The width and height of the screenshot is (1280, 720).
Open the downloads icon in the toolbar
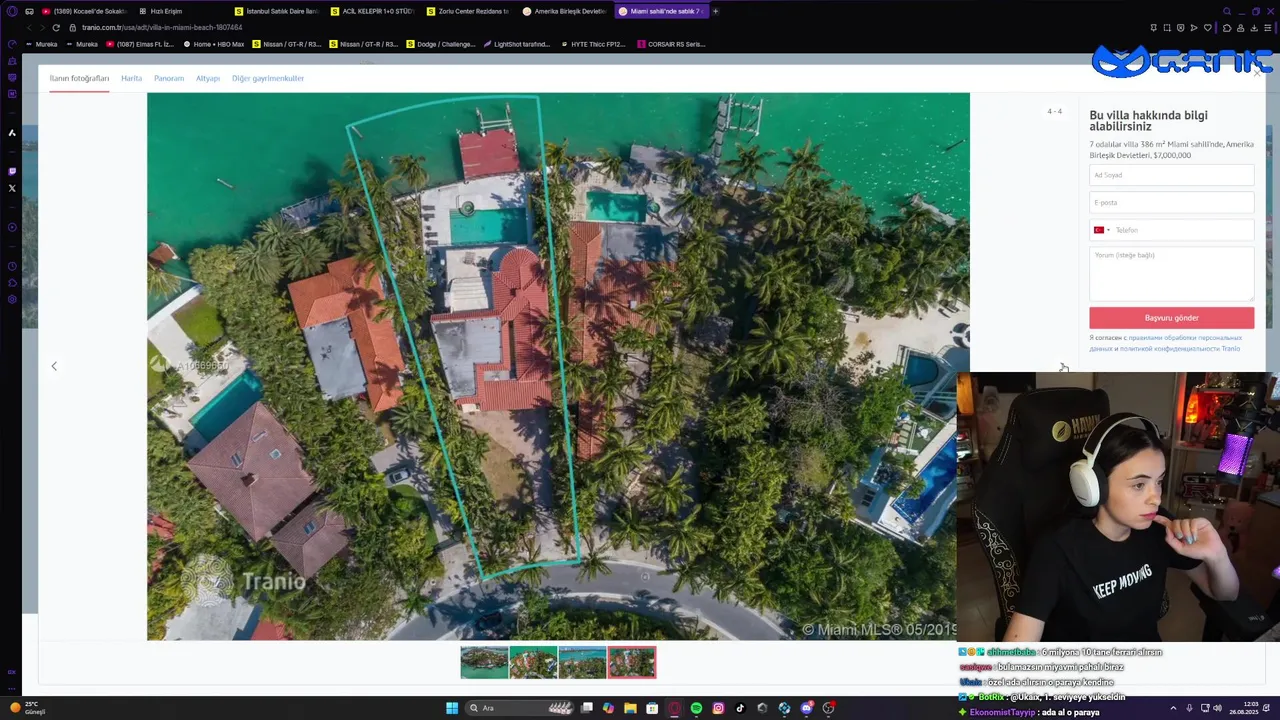(1254, 28)
